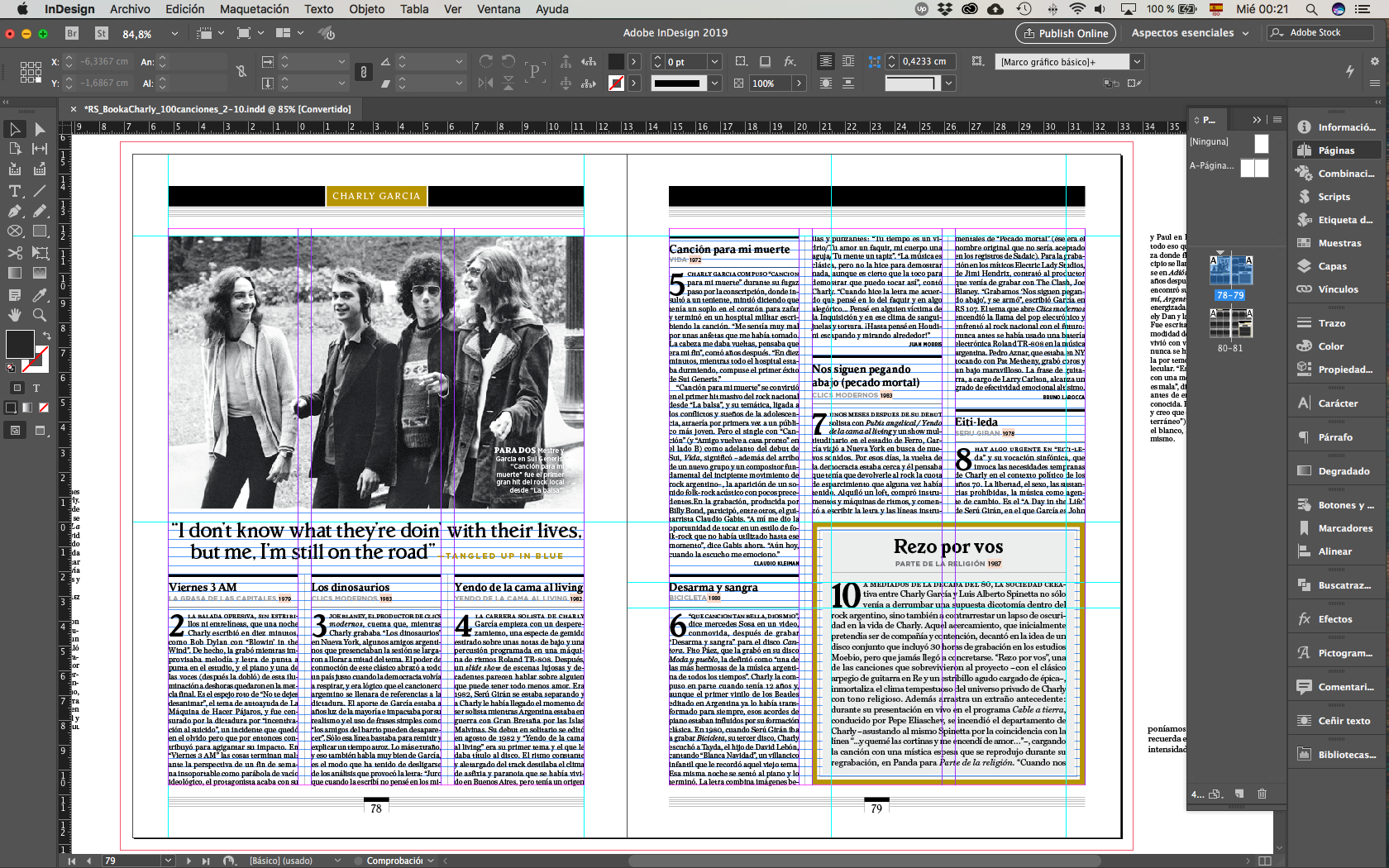Open screen mode dropdown in top bar
This screenshot has height=868, width=1389.
point(260,33)
